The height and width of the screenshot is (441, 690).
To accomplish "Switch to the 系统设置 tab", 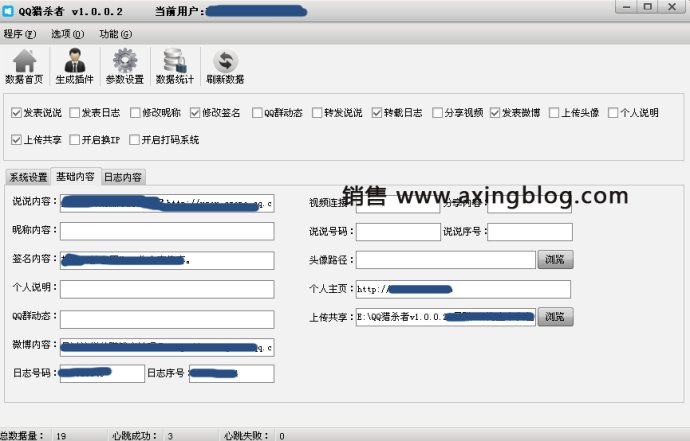I will pos(28,177).
